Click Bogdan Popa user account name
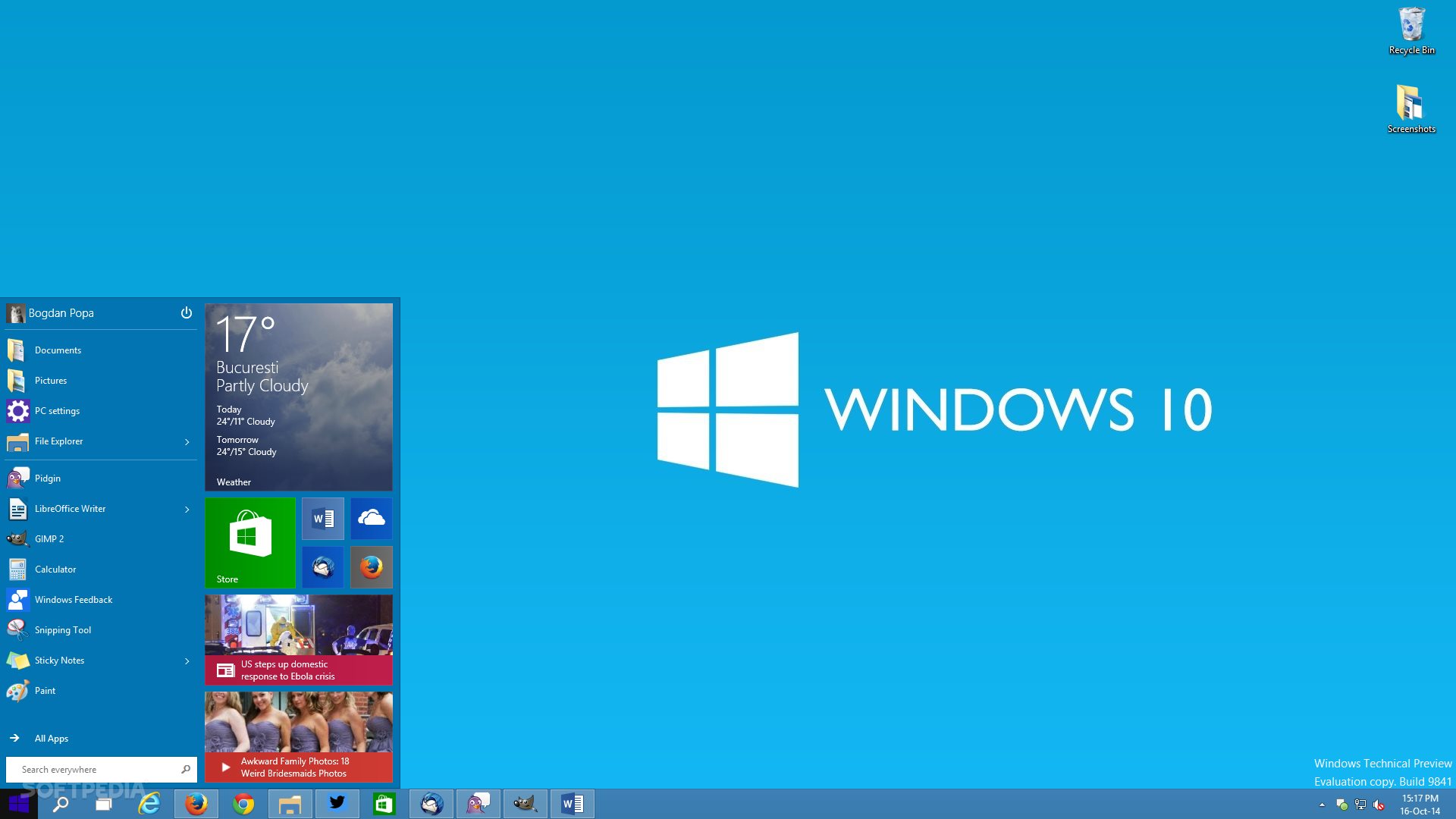 tap(61, 313)
